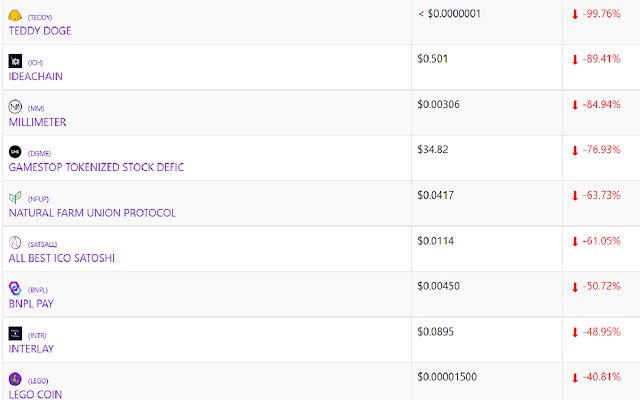Click the SATSALL coin logo
Viewport: 640px width, 400px height.
[15, 243]
